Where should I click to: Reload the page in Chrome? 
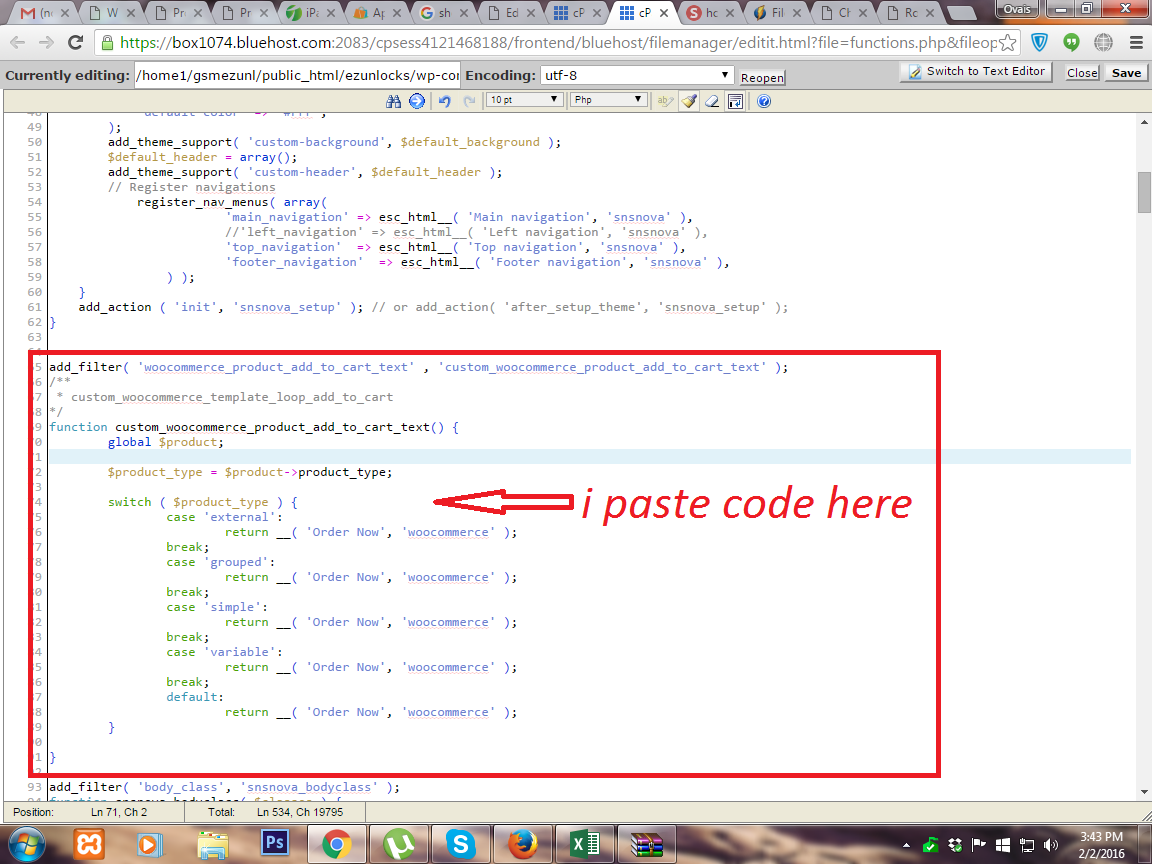click(x=75, y=43)
